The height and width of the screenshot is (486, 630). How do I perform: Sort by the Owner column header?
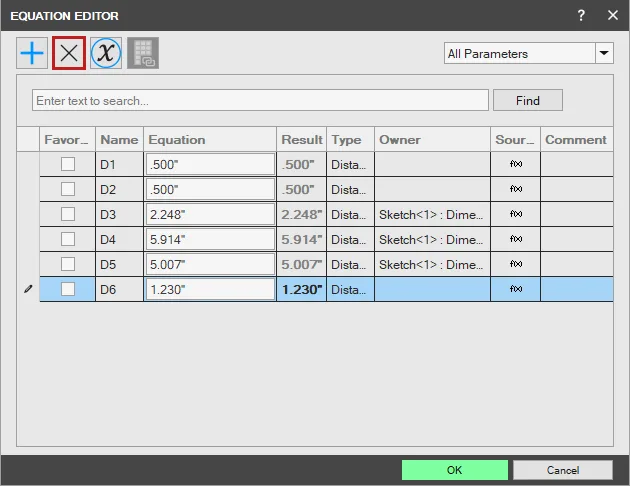(x=432, y=139)
